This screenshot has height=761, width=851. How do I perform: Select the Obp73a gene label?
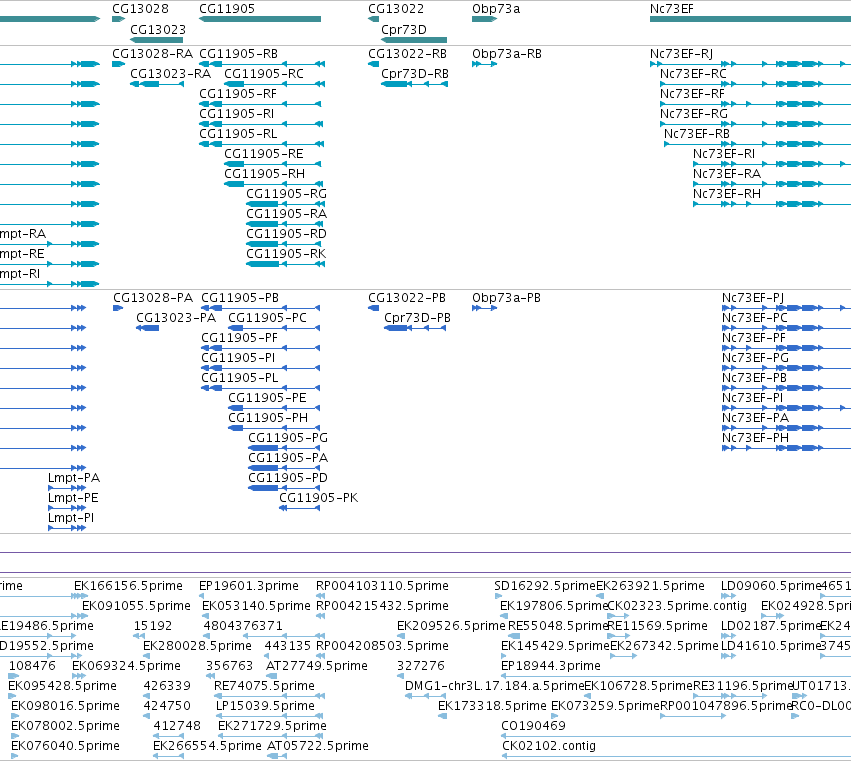coord(496,9)
